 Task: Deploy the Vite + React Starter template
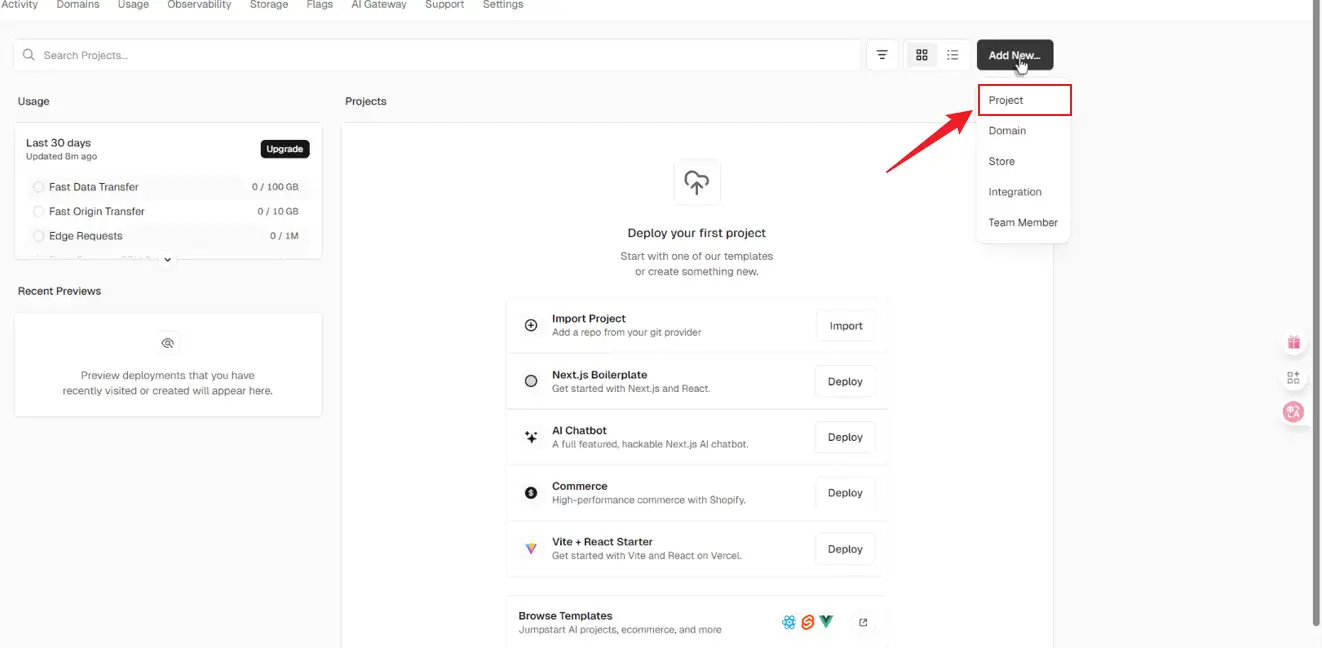pos(845,549)
